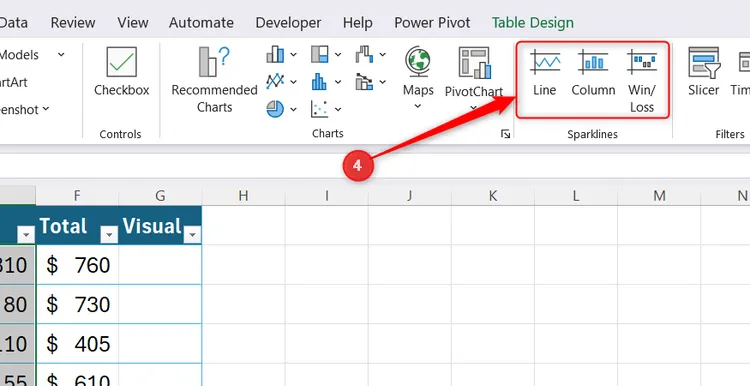
Task: Expand waterfall chart dropdown arrow
Action: click(x=383, y=55)
